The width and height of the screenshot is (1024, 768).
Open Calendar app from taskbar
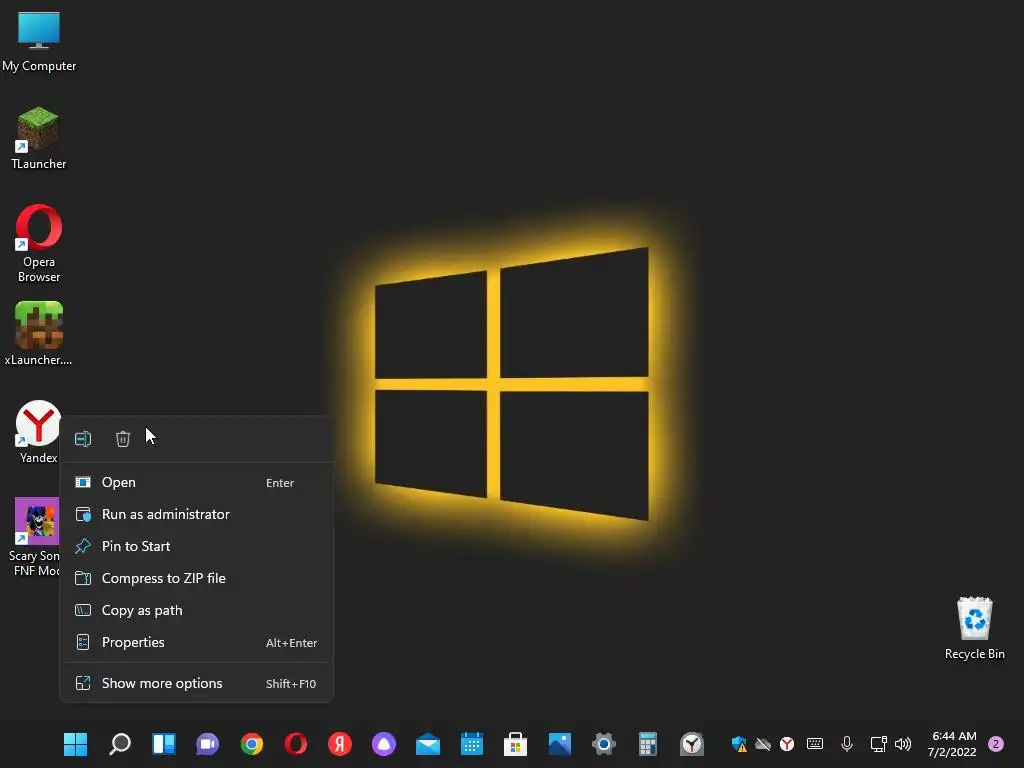pos(472,744)
